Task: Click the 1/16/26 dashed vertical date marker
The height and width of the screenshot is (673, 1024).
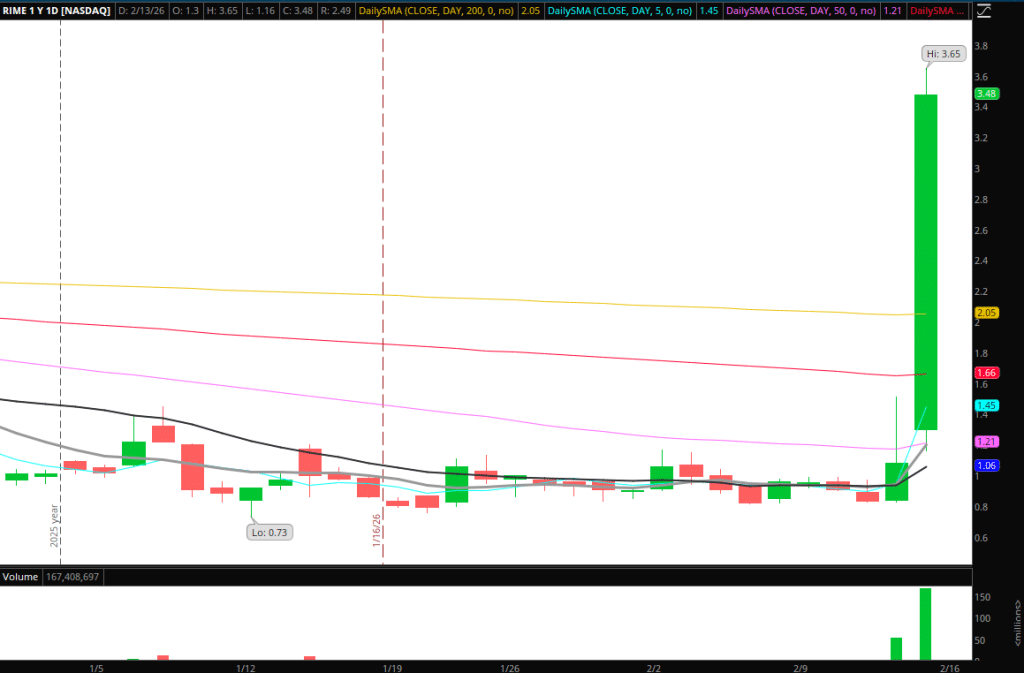Action: 384,300
